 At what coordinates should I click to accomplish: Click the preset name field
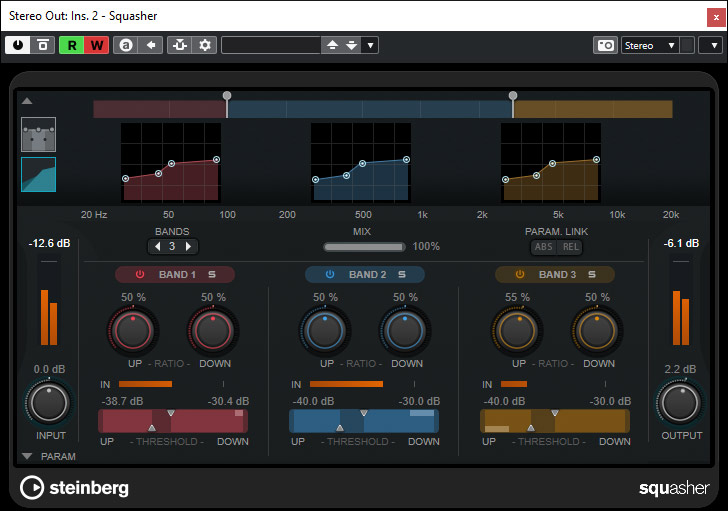[x=270, y=45]
